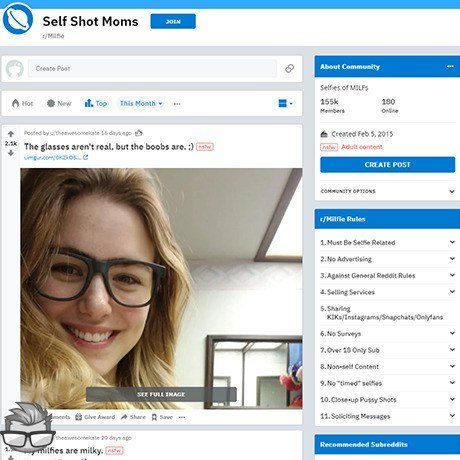The image size is (460, 460).
Task: Upvote the glasses post
Action: (11, 134)
